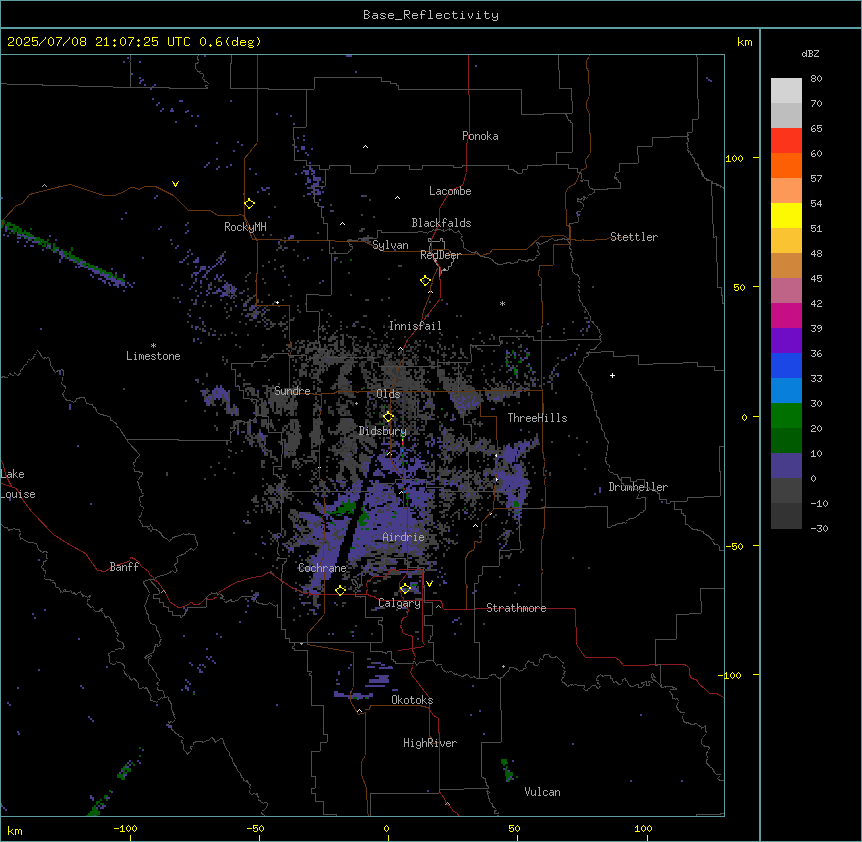
Task: Select the white asterisk marker east of Innisfail
Action: tap(502, 303)
